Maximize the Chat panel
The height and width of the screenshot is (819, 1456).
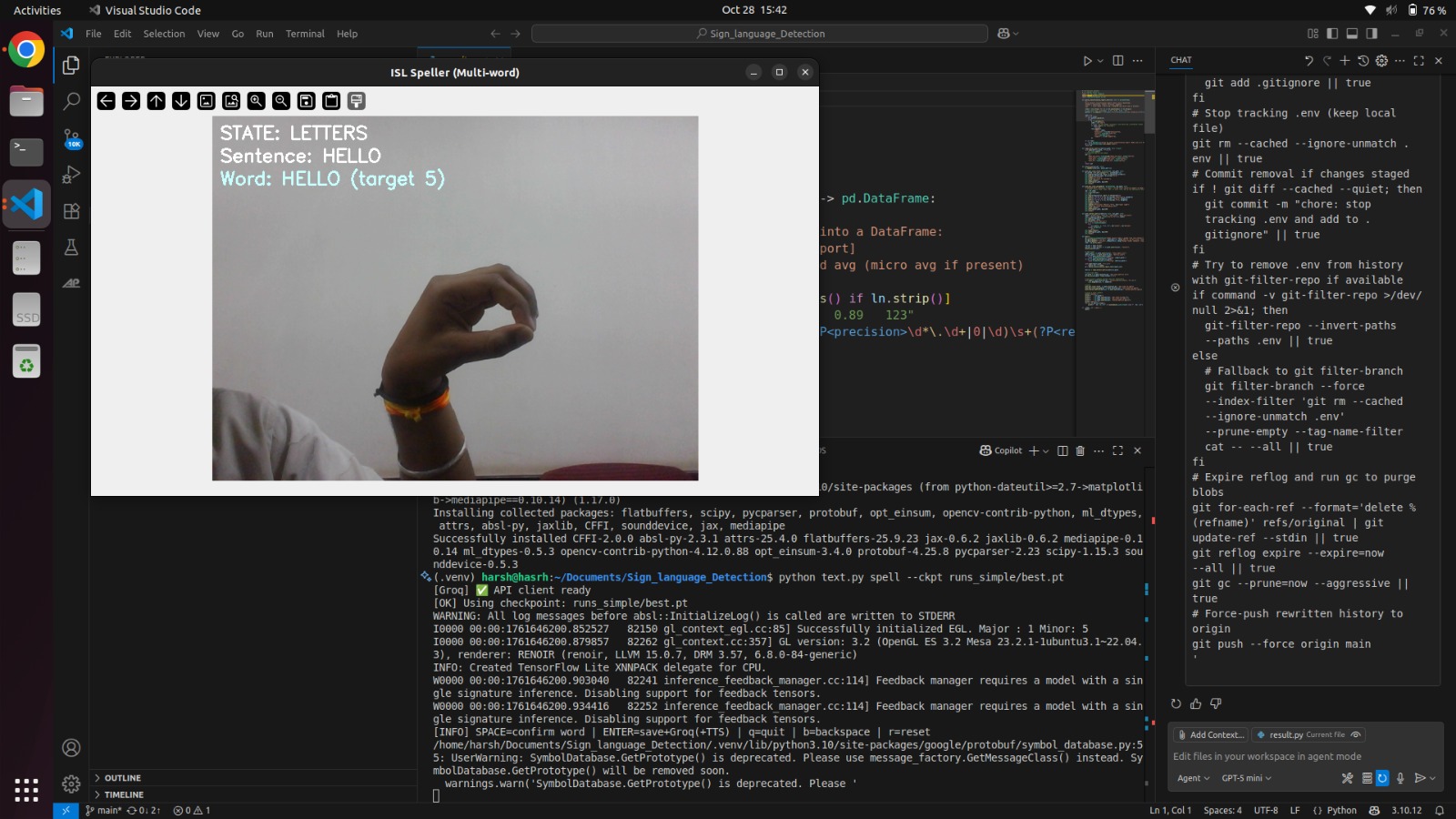click(1419, 61)
